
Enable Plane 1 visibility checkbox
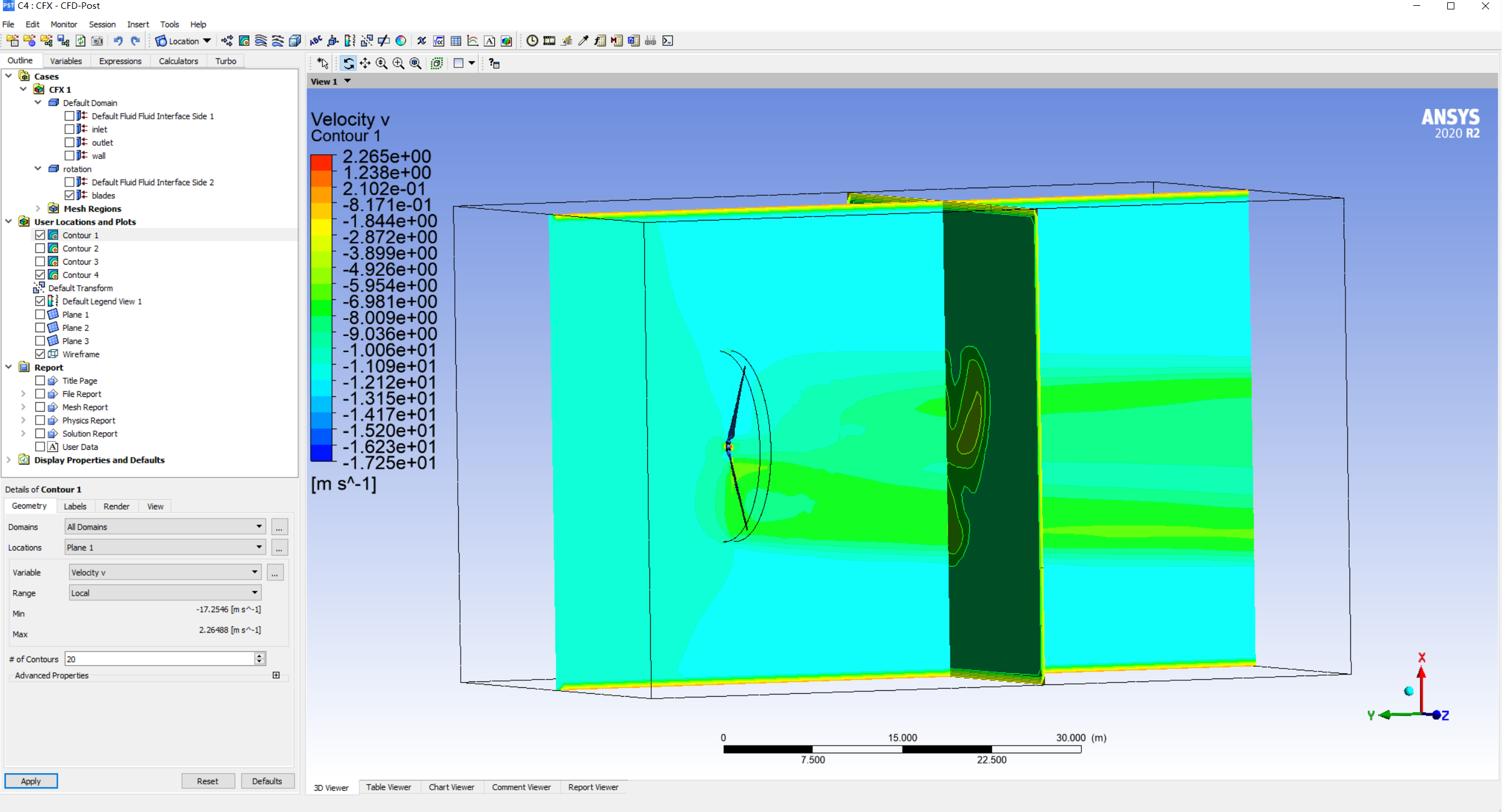40,315
